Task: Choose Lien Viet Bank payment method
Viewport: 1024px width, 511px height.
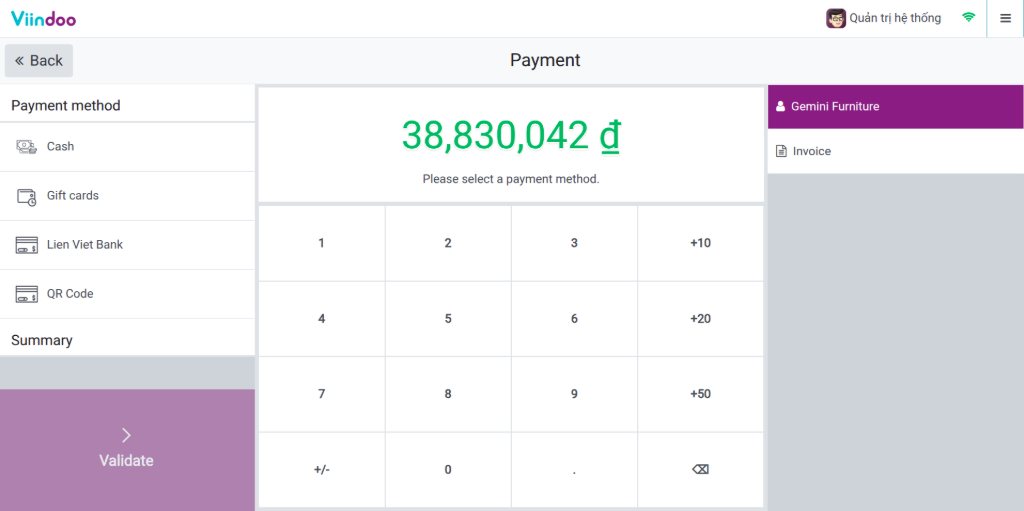Action: click(x=127, y=245)
